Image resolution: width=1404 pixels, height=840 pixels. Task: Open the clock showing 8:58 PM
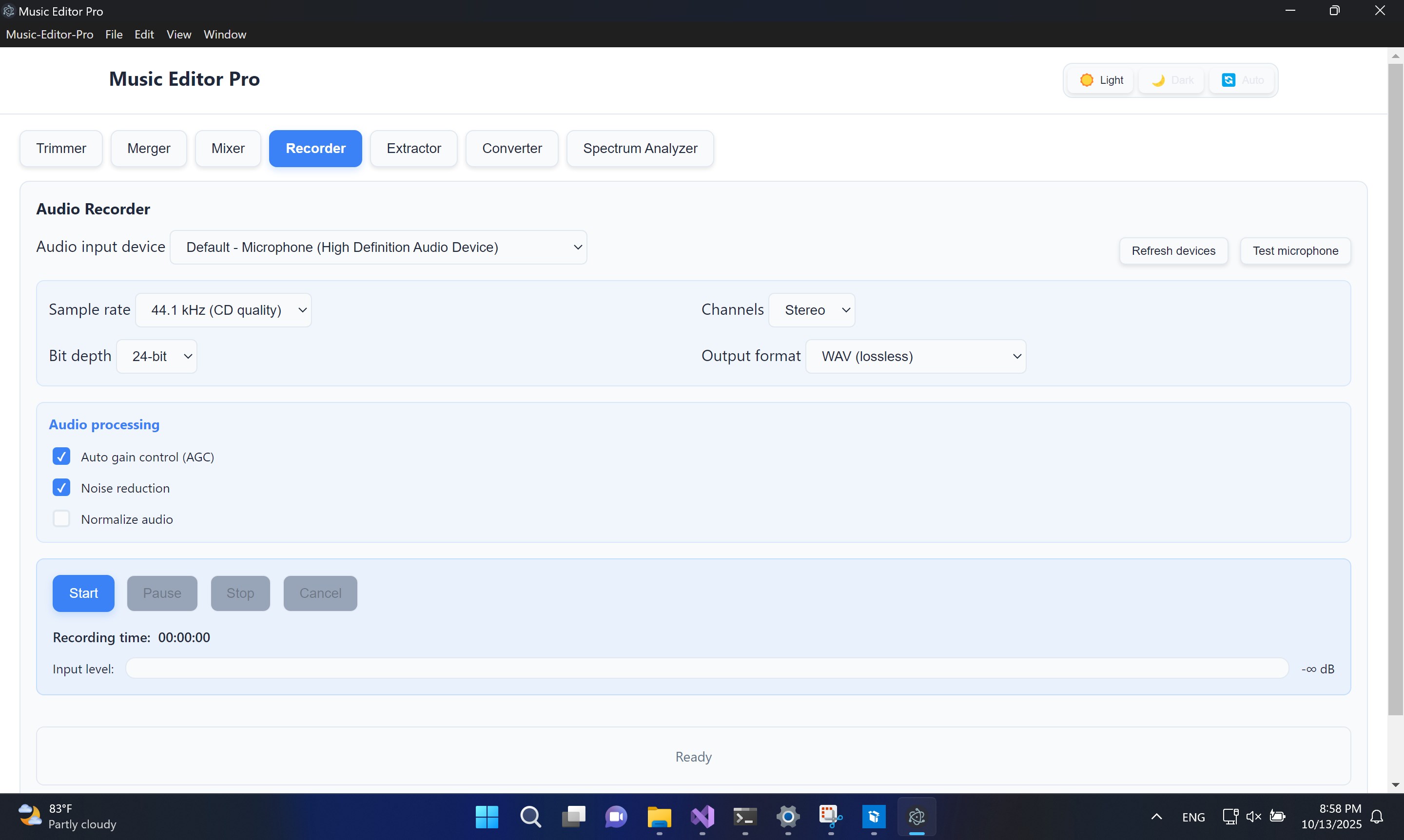(x=1331, y=816)
